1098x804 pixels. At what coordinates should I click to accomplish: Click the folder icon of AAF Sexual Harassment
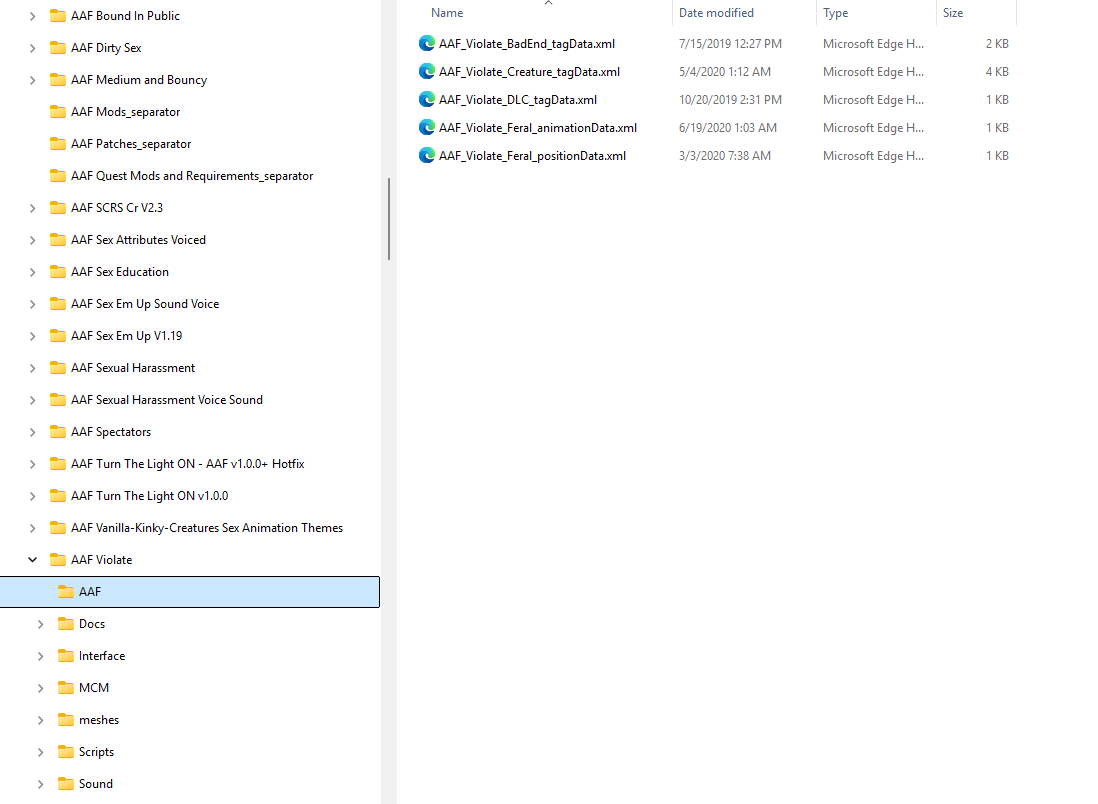click(x=58, y=368)
